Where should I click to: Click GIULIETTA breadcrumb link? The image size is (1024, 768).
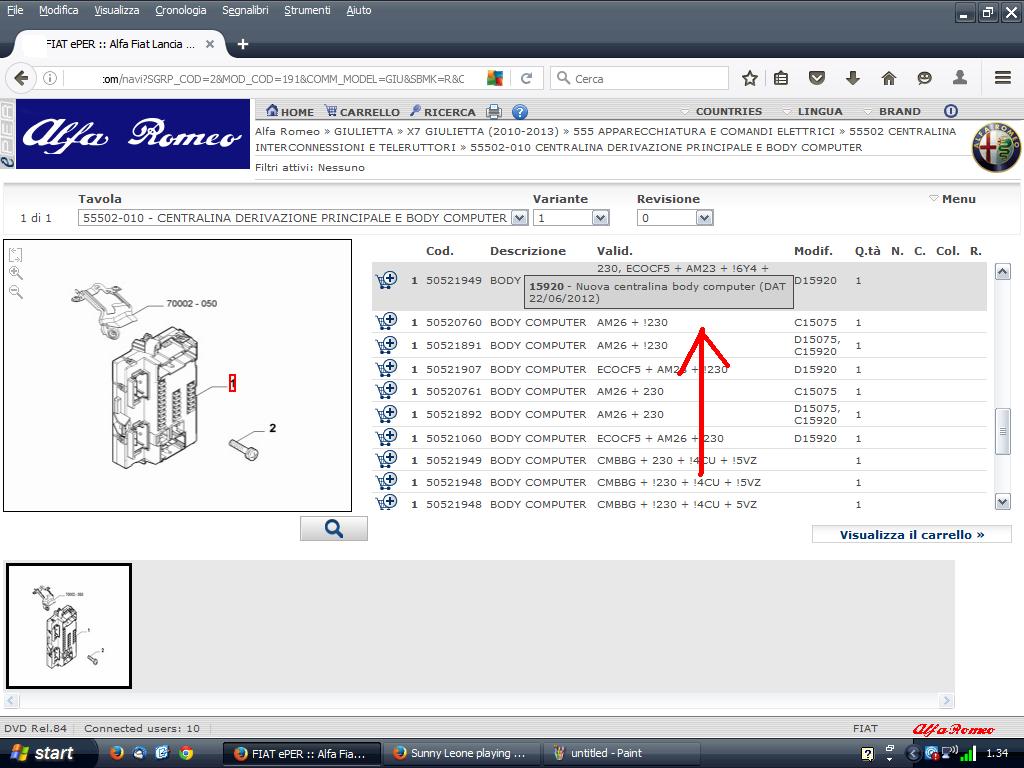(x=363, y=131)
